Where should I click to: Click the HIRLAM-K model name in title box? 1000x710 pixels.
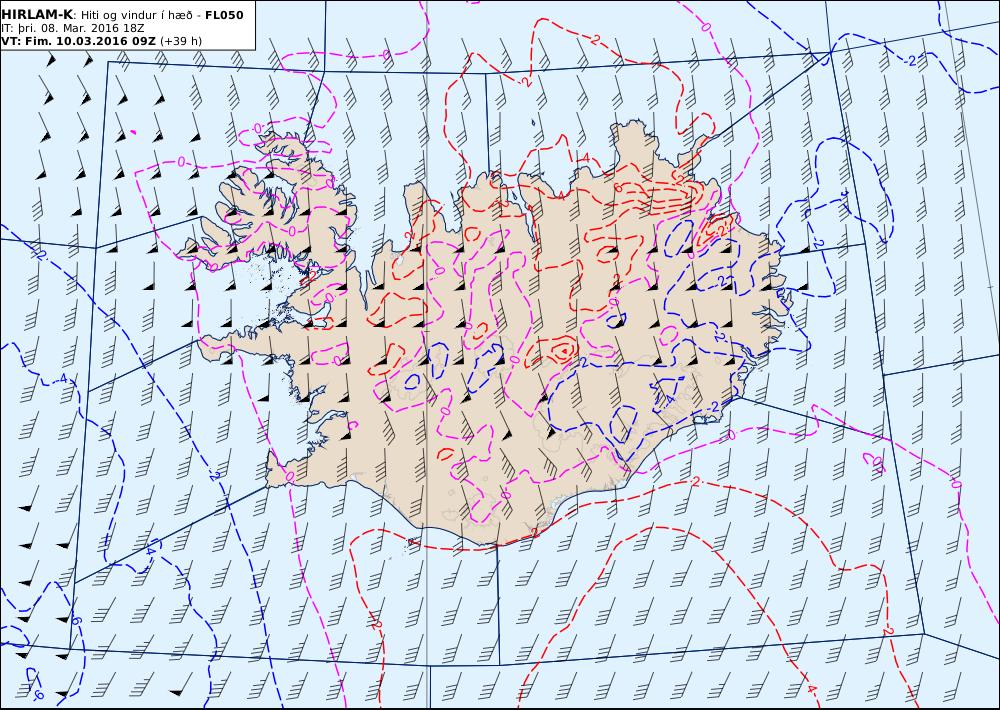(38, 15)
